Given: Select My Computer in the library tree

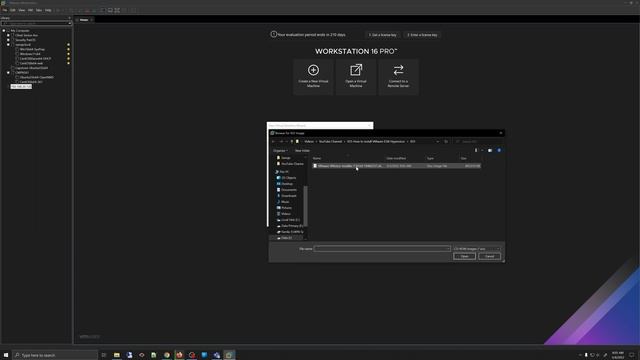Looking at the screenshot, I should click(x=20, y=31).
